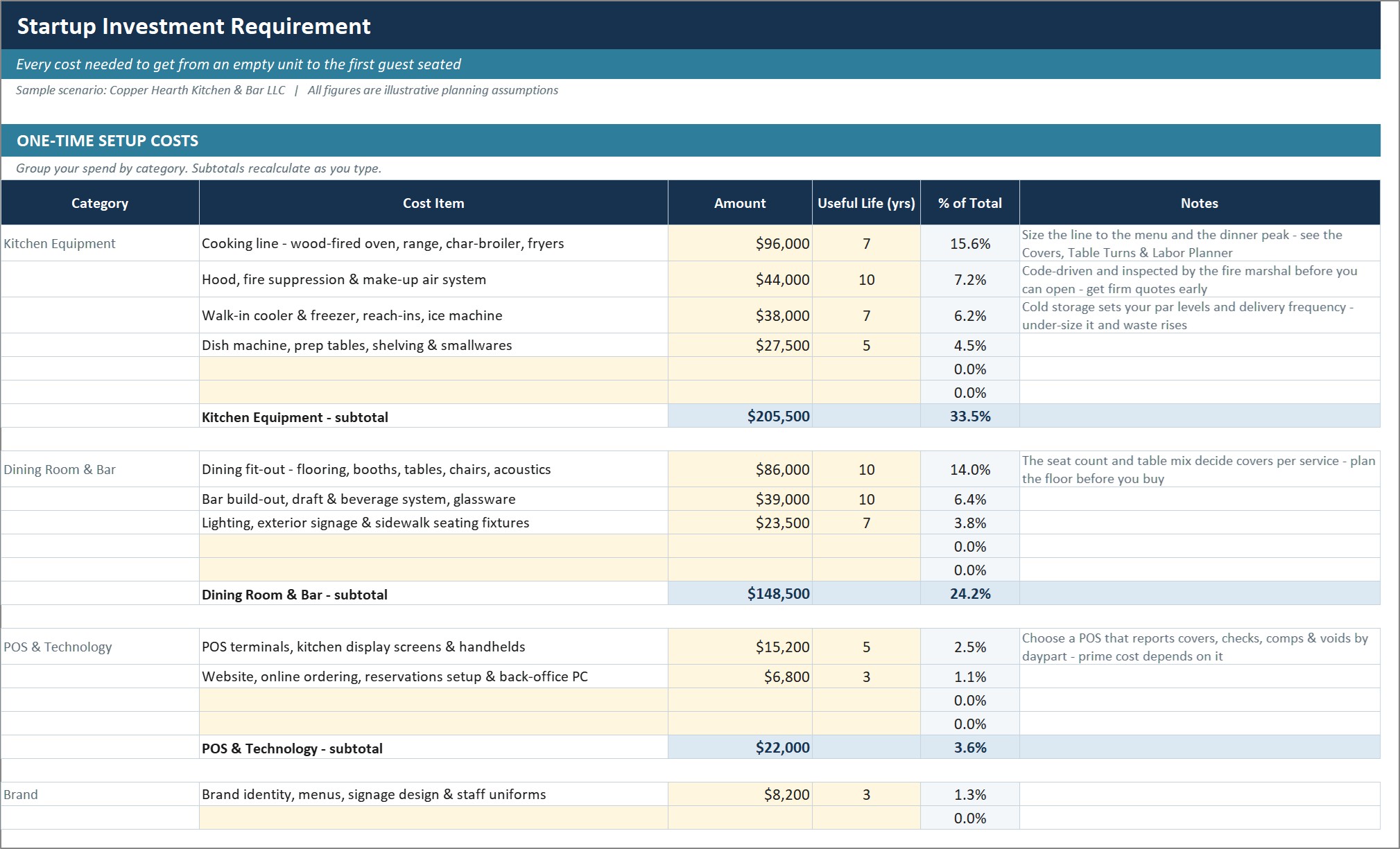Select the $44,000 amount cell
The image size is (1400, 849).
pyautogui.click(x=740, y=279)
